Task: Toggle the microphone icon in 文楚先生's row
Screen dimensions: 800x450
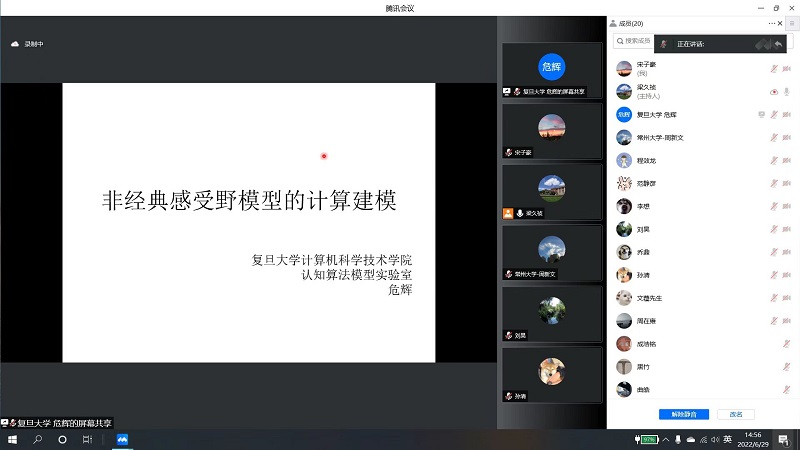Action: (774, 298)
